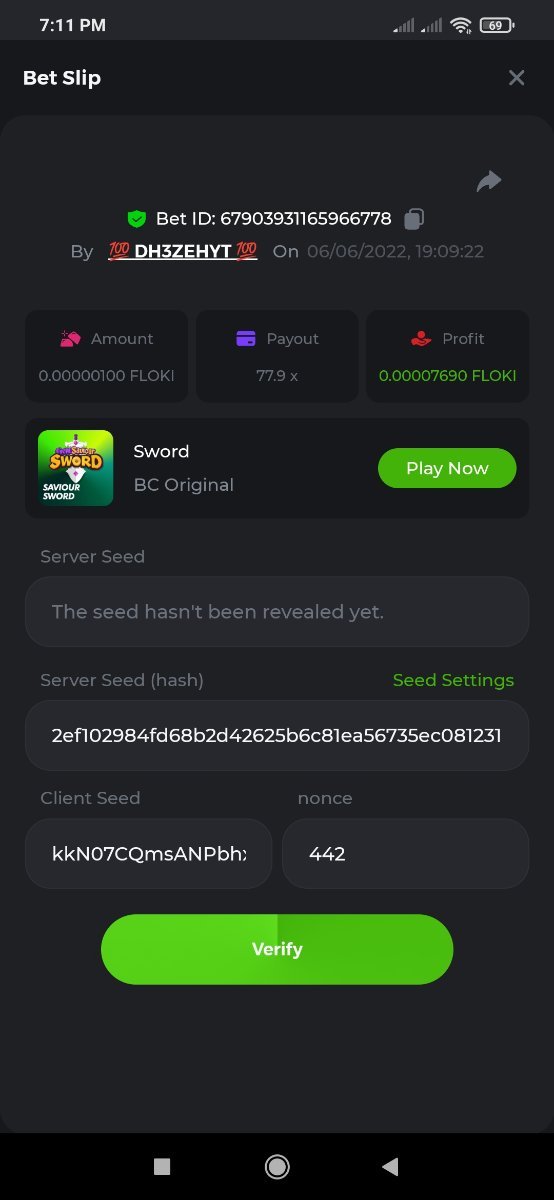The height and width of the screenshot is (1200, 554).
Task: Select the nonce field showing 442
Action: tap(405, 854)
